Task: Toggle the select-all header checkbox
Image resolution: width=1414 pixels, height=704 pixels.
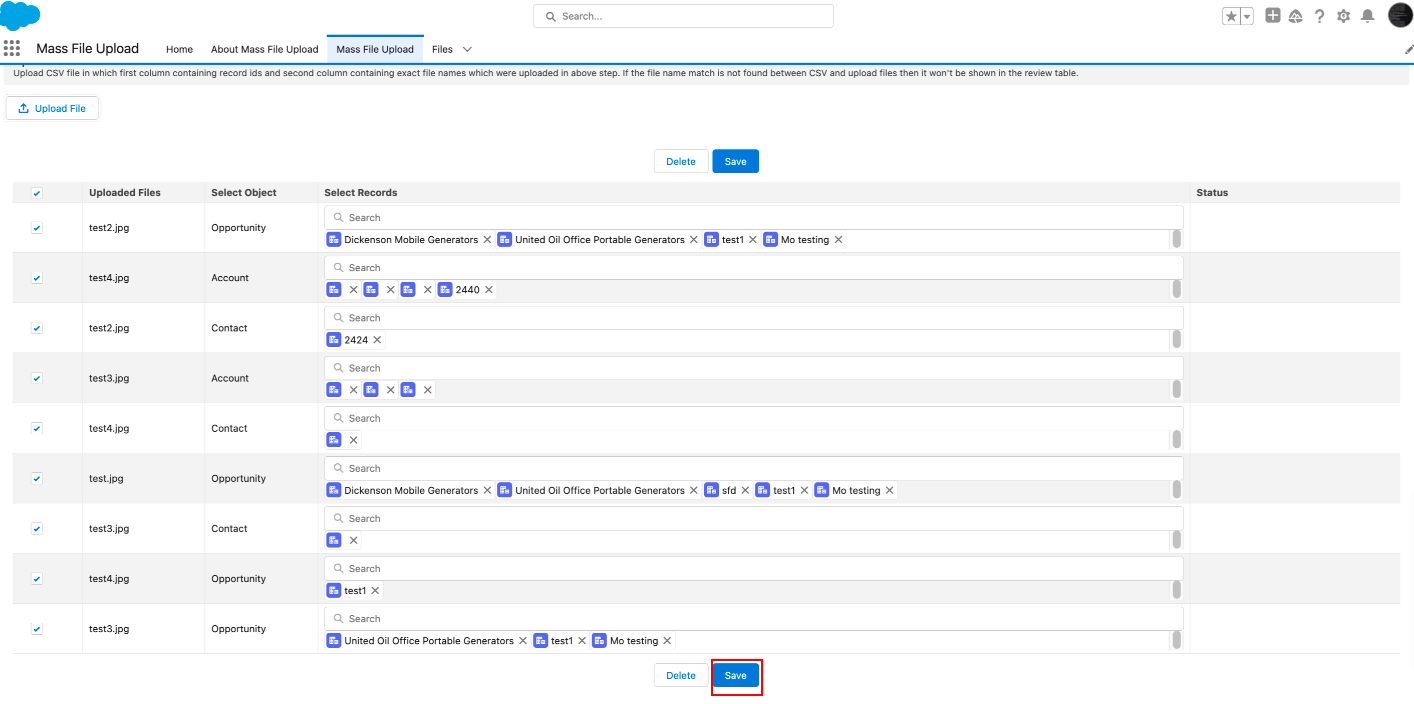Action: pos(37,192)
